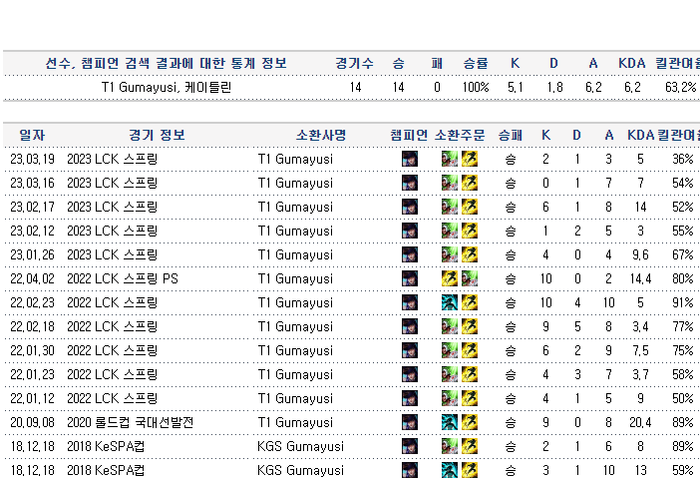Click champion icon in 22.01.30 row
The height and width of the screenshot is (481, 700).
pos(410,351)
